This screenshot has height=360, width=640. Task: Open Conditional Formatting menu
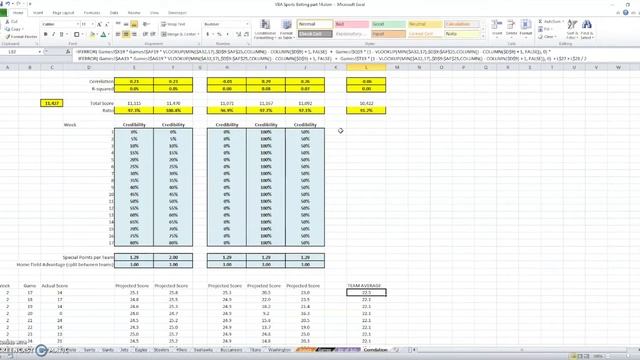tap(265, 29)
